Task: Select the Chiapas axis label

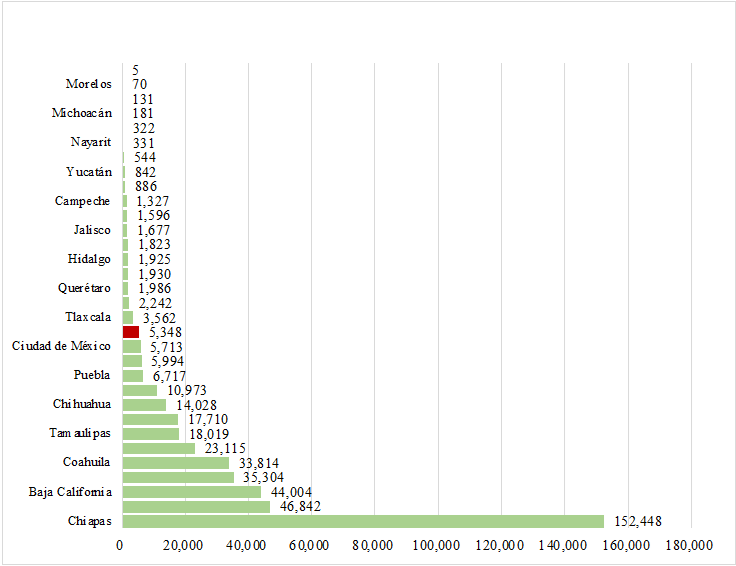Action: [x=89, y=521]
